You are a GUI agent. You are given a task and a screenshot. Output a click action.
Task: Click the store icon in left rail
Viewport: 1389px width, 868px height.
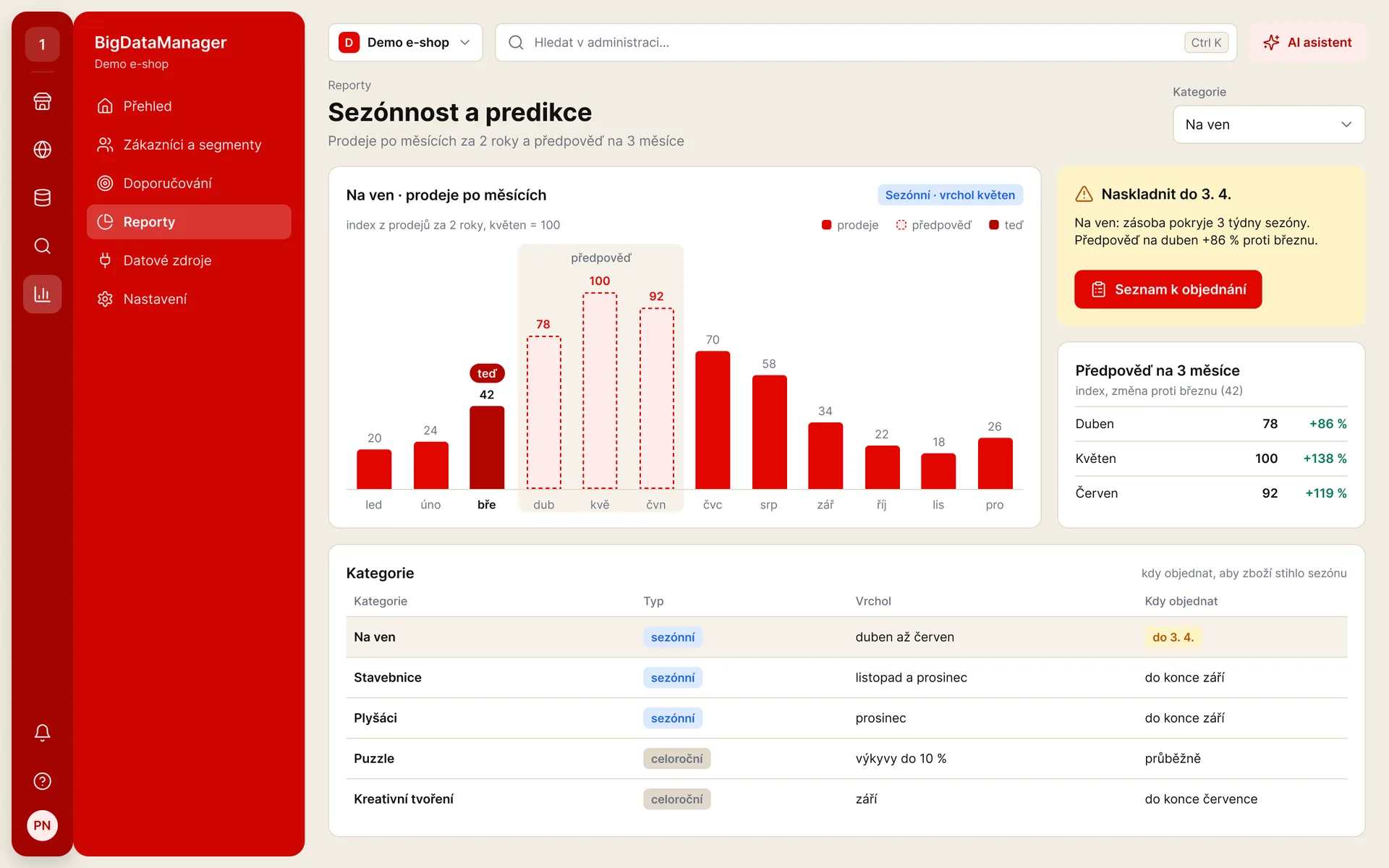(x=42, y=101)
